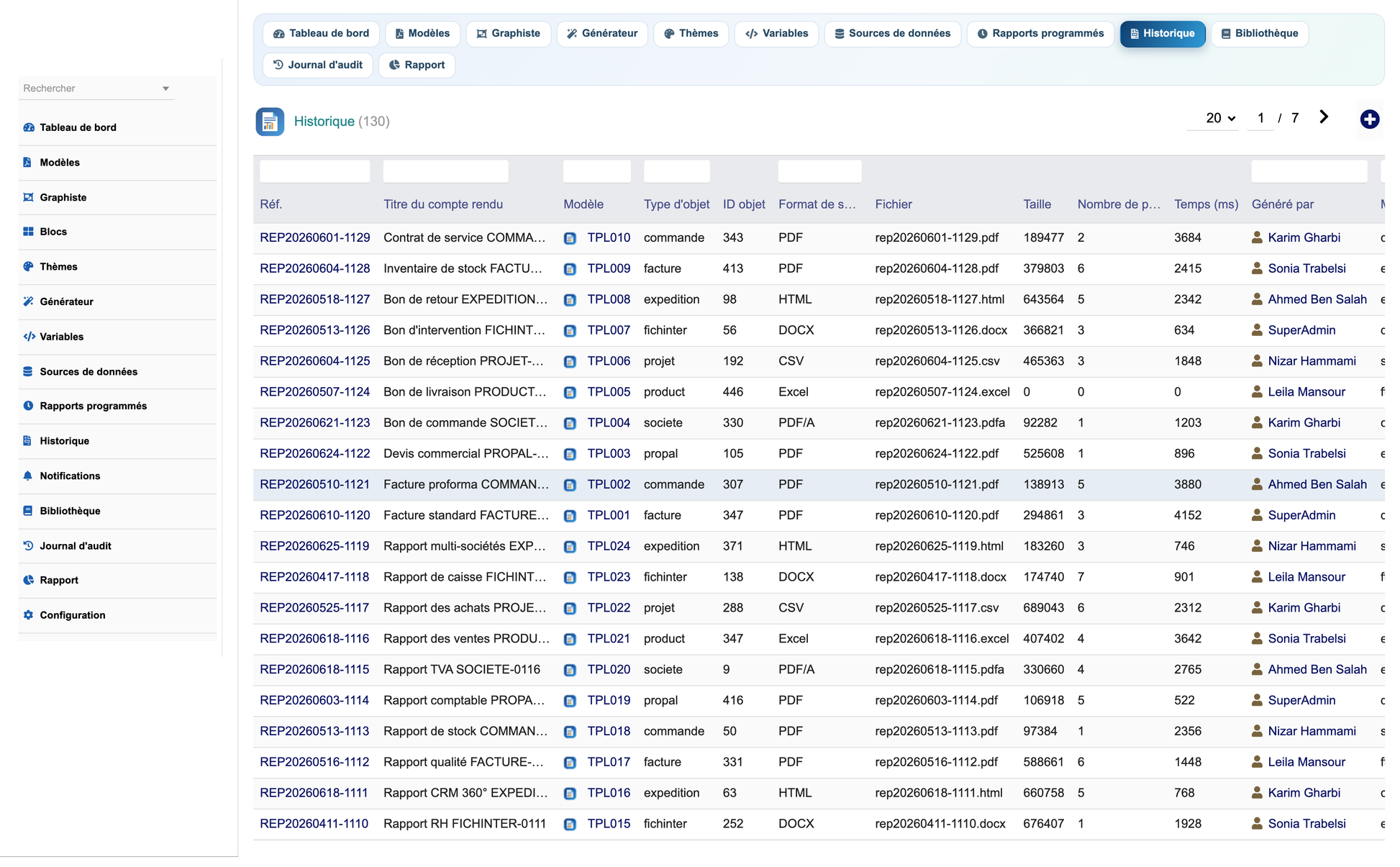Select the active Historique top tab

(x=1162, y=34)
